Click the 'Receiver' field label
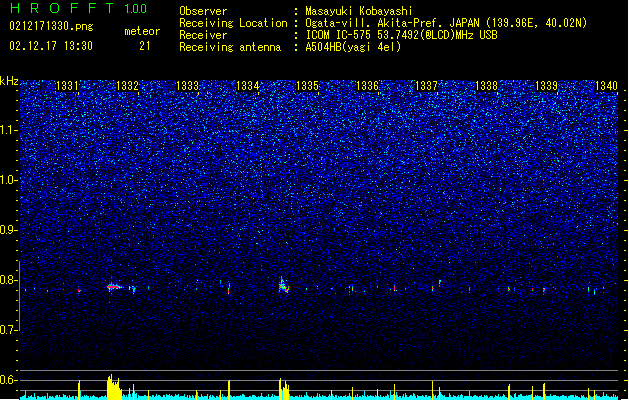Viewport: 629px width, 400px height. tap(203, 35)
